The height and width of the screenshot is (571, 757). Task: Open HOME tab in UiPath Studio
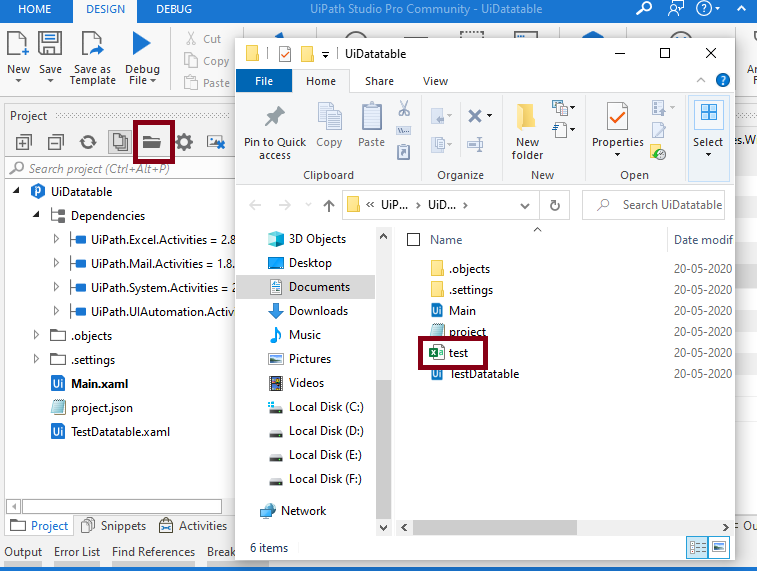pos(34,9)
